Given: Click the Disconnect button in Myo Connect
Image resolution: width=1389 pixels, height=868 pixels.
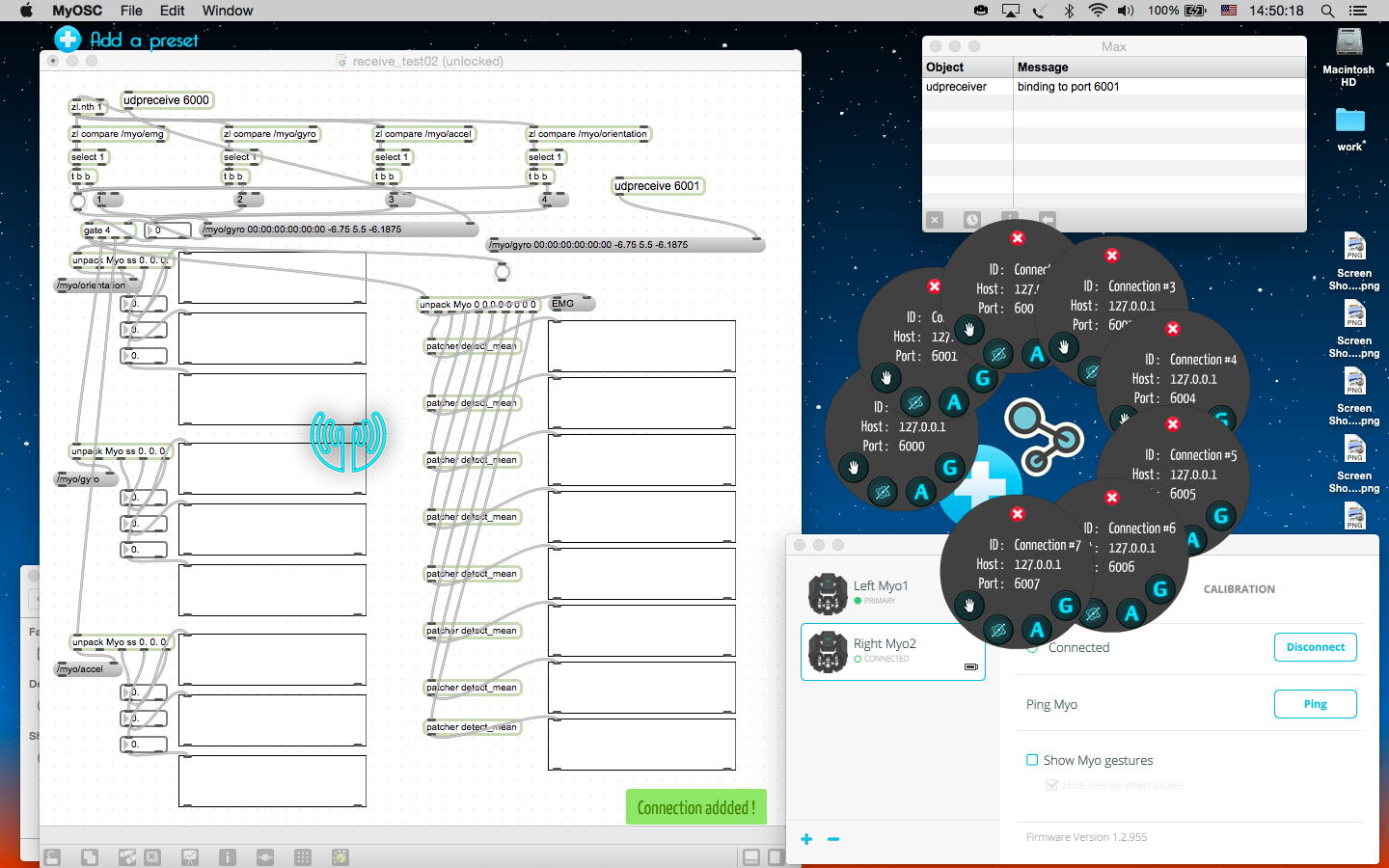Looking at the screenshot, I should pos(1315,647).
